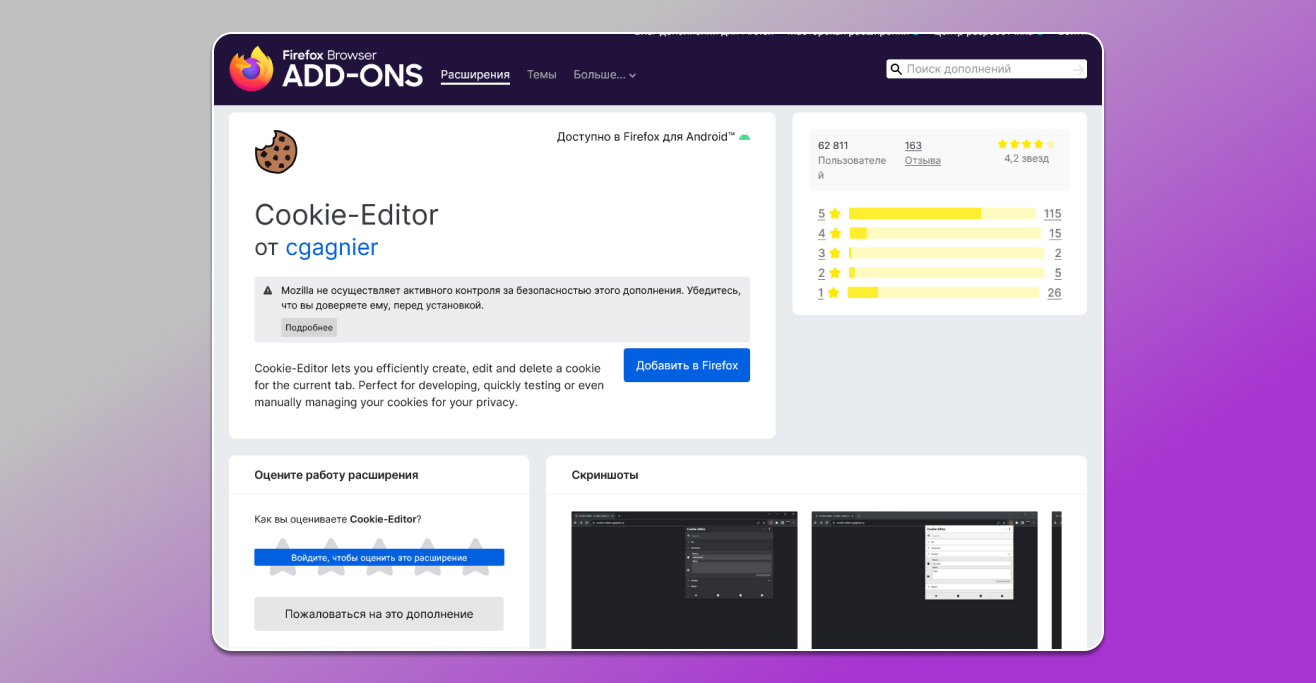The image size is (1316, 683).
Task: Open the first screenshot thumbnail
Action: pyautogui.click(x=684, y=580)
